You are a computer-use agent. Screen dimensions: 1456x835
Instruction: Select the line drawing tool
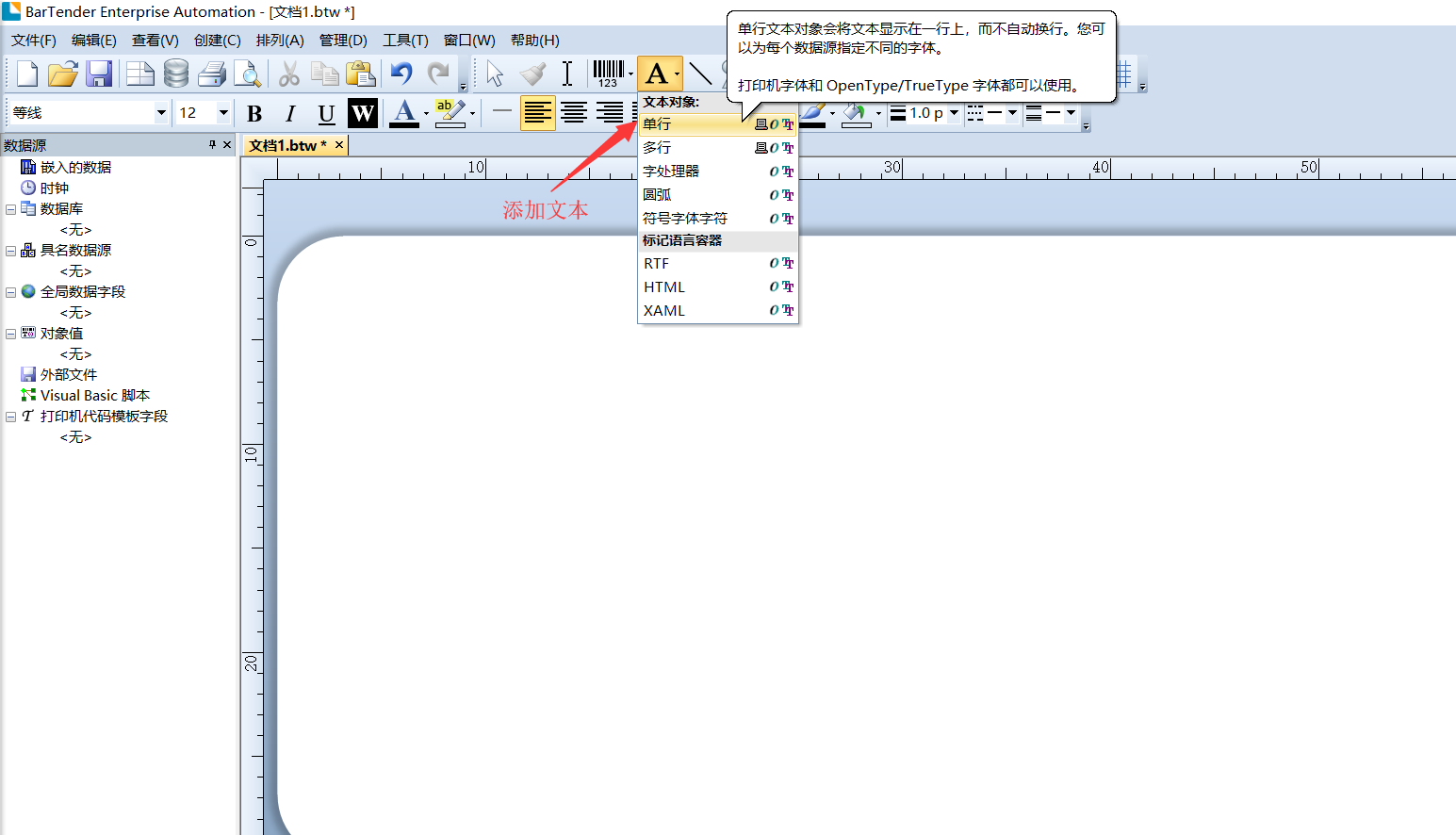[x=700, y=74]
